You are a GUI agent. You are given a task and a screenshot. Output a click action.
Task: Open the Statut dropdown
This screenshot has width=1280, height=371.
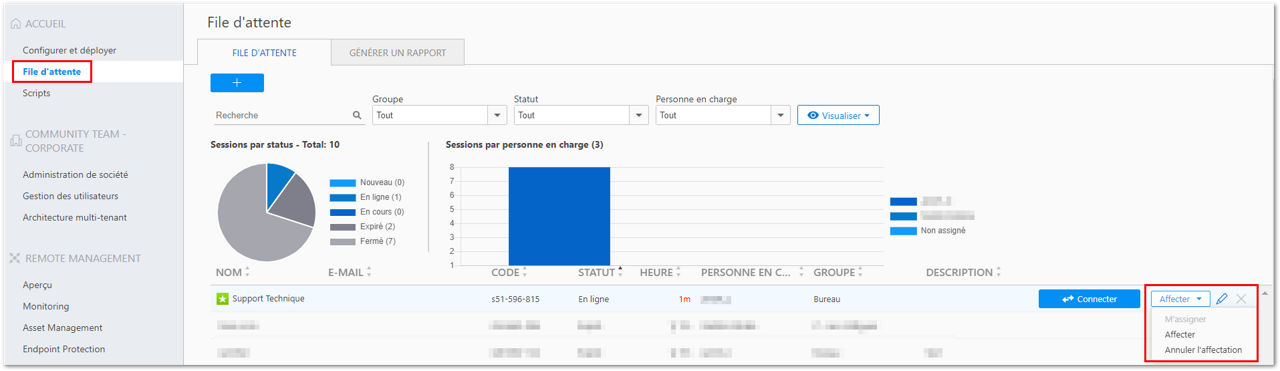[x=581, y=116]
